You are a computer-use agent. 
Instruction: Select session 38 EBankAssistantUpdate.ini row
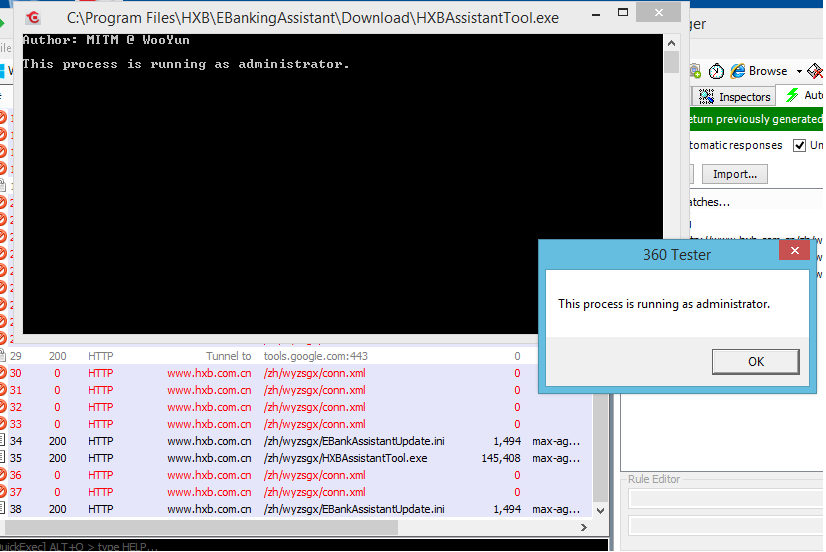pos(295,509)
